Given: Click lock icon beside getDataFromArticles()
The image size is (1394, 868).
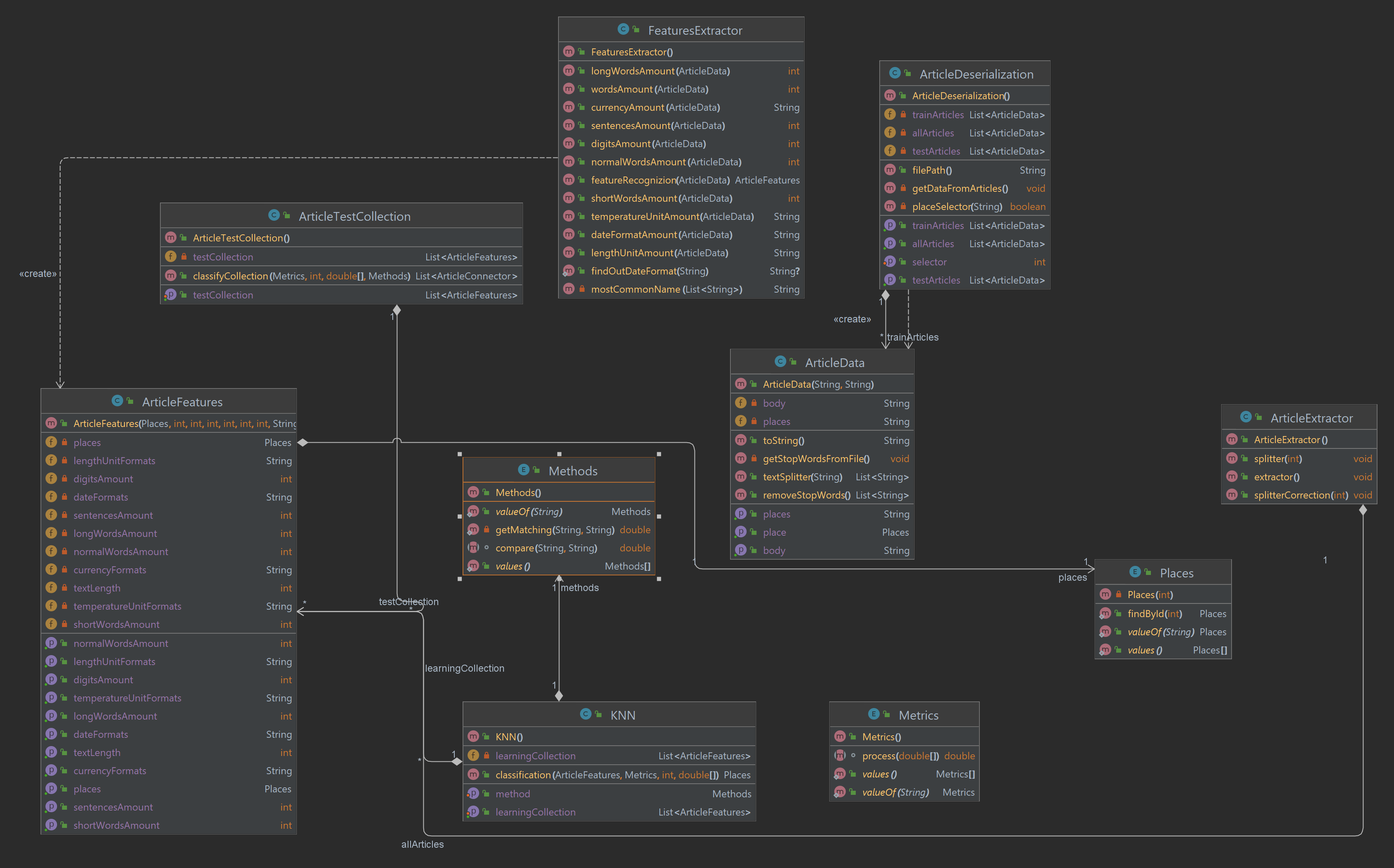Looking at the screenshot, I should [x=903, y=188].
